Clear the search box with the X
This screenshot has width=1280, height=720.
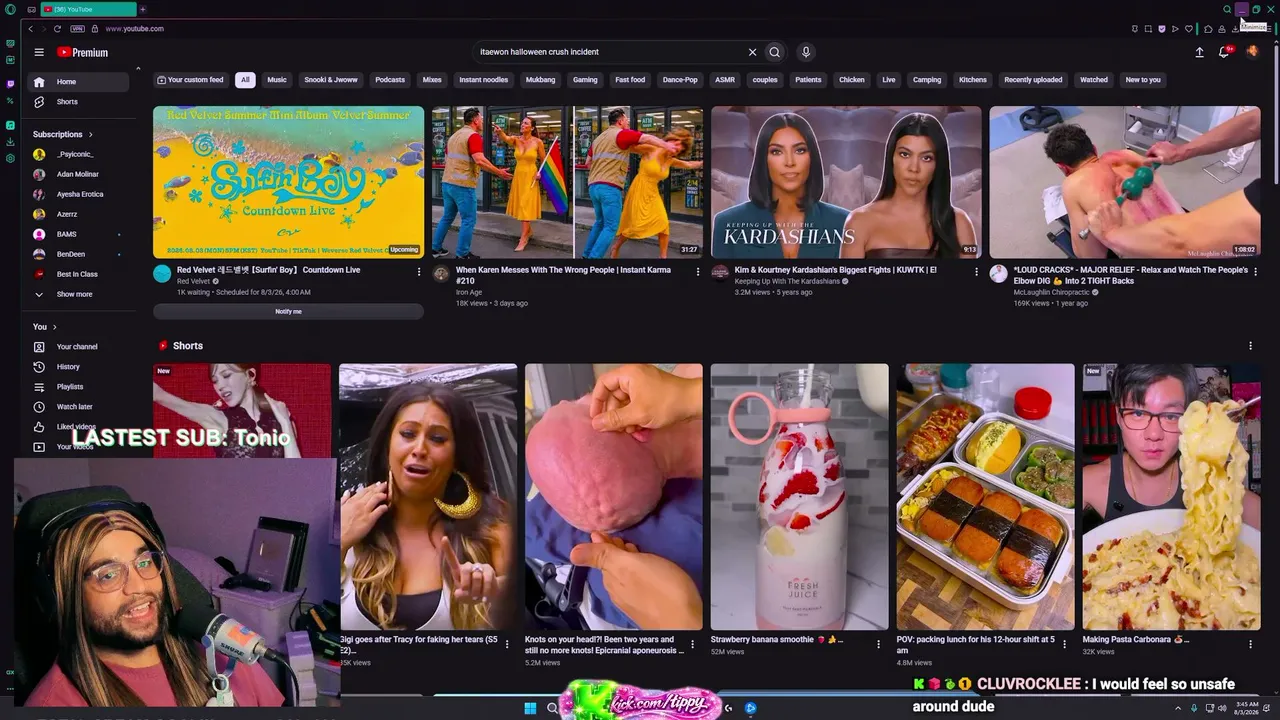pyautogui.click(x=752, y=52)
